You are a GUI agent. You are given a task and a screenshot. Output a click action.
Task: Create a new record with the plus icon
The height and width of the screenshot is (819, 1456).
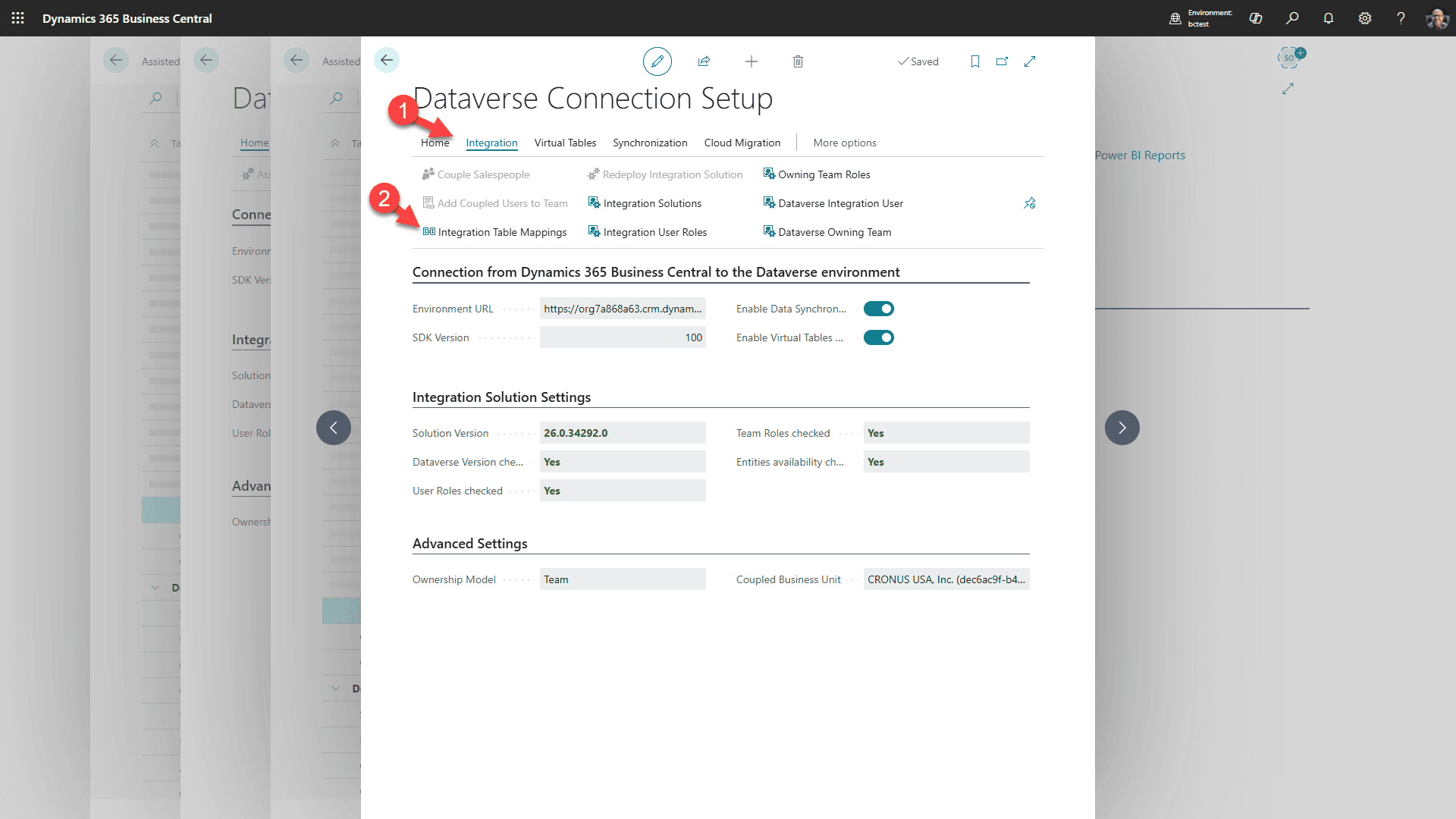tap(752, 61)
